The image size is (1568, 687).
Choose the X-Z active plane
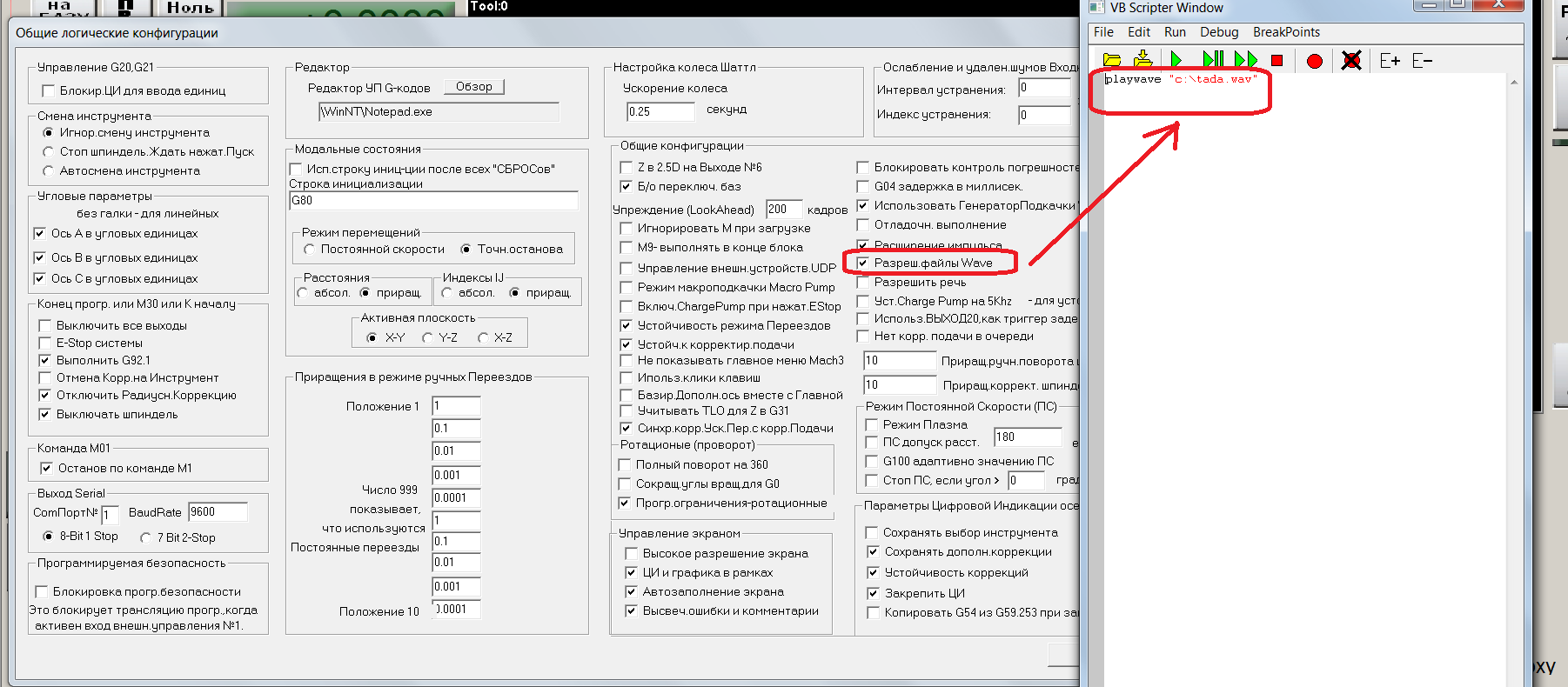(x=483, y=337)
